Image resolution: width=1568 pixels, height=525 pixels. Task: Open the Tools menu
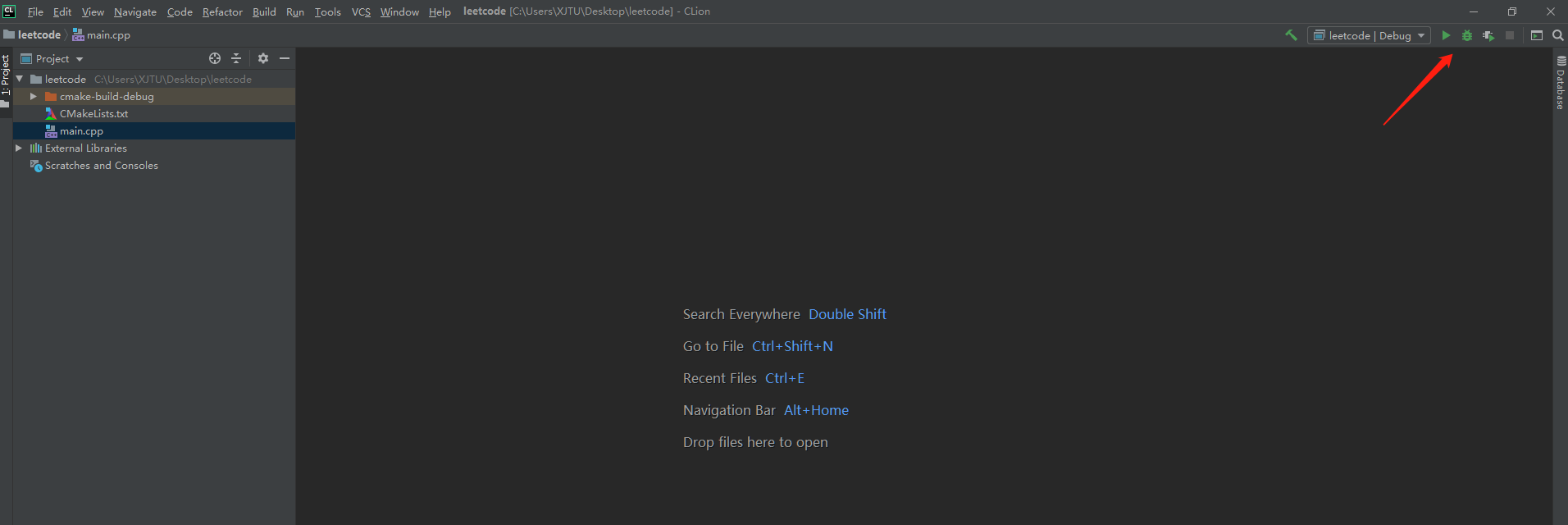(x=328, y=11)
